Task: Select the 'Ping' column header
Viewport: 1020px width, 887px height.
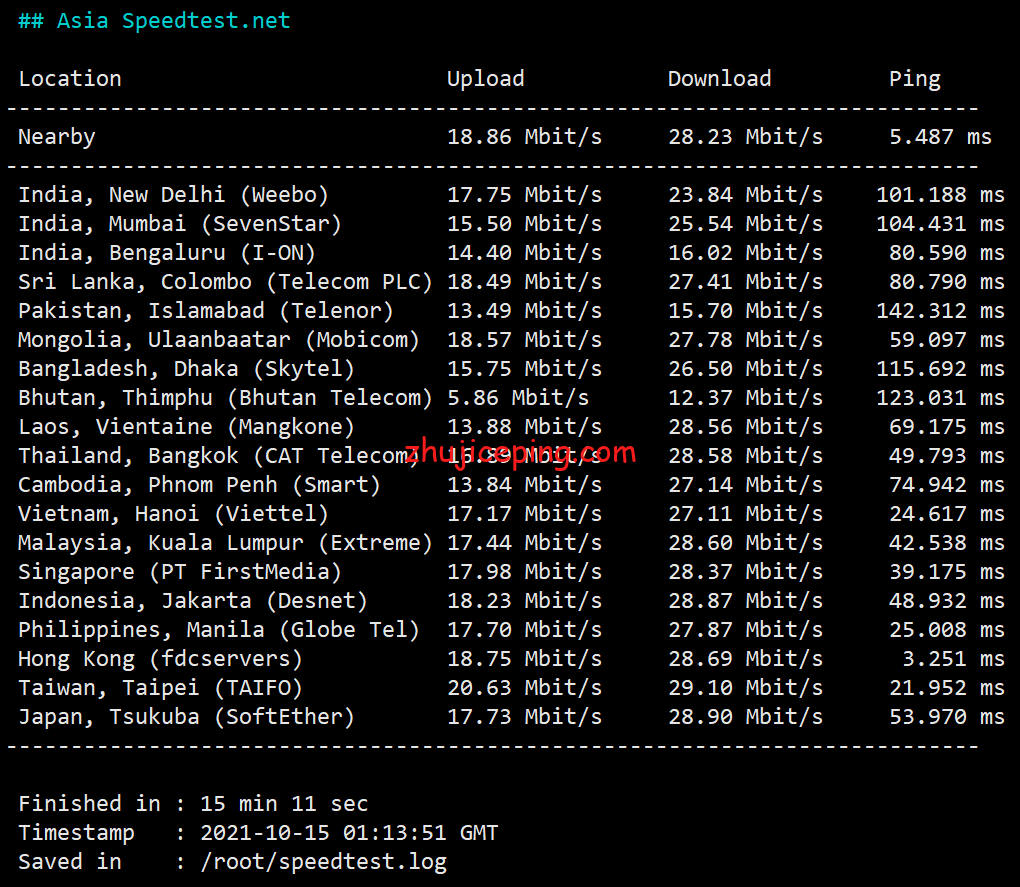Action: (x=915, y=79)
